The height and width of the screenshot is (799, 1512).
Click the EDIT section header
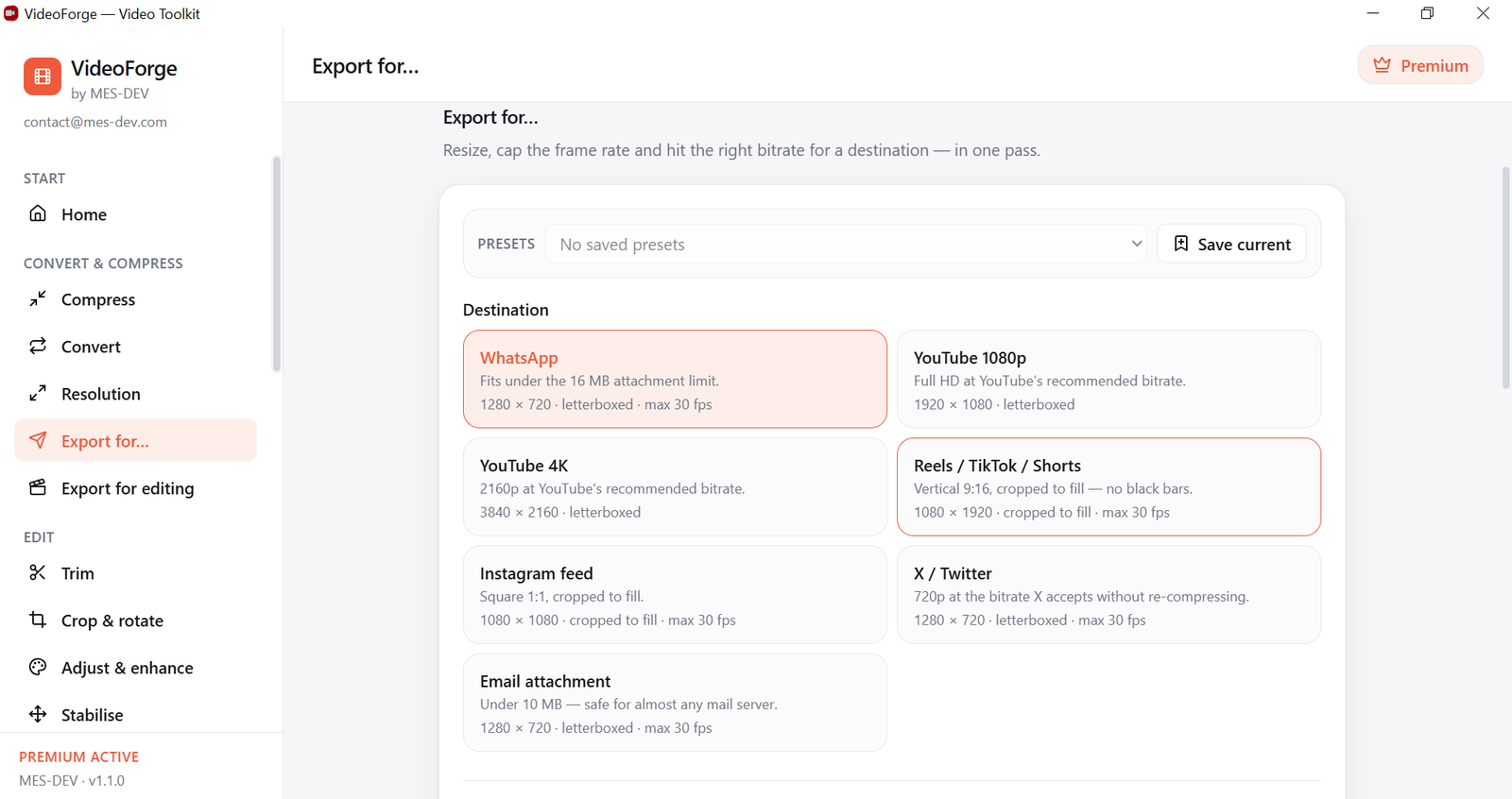(39, 537)
